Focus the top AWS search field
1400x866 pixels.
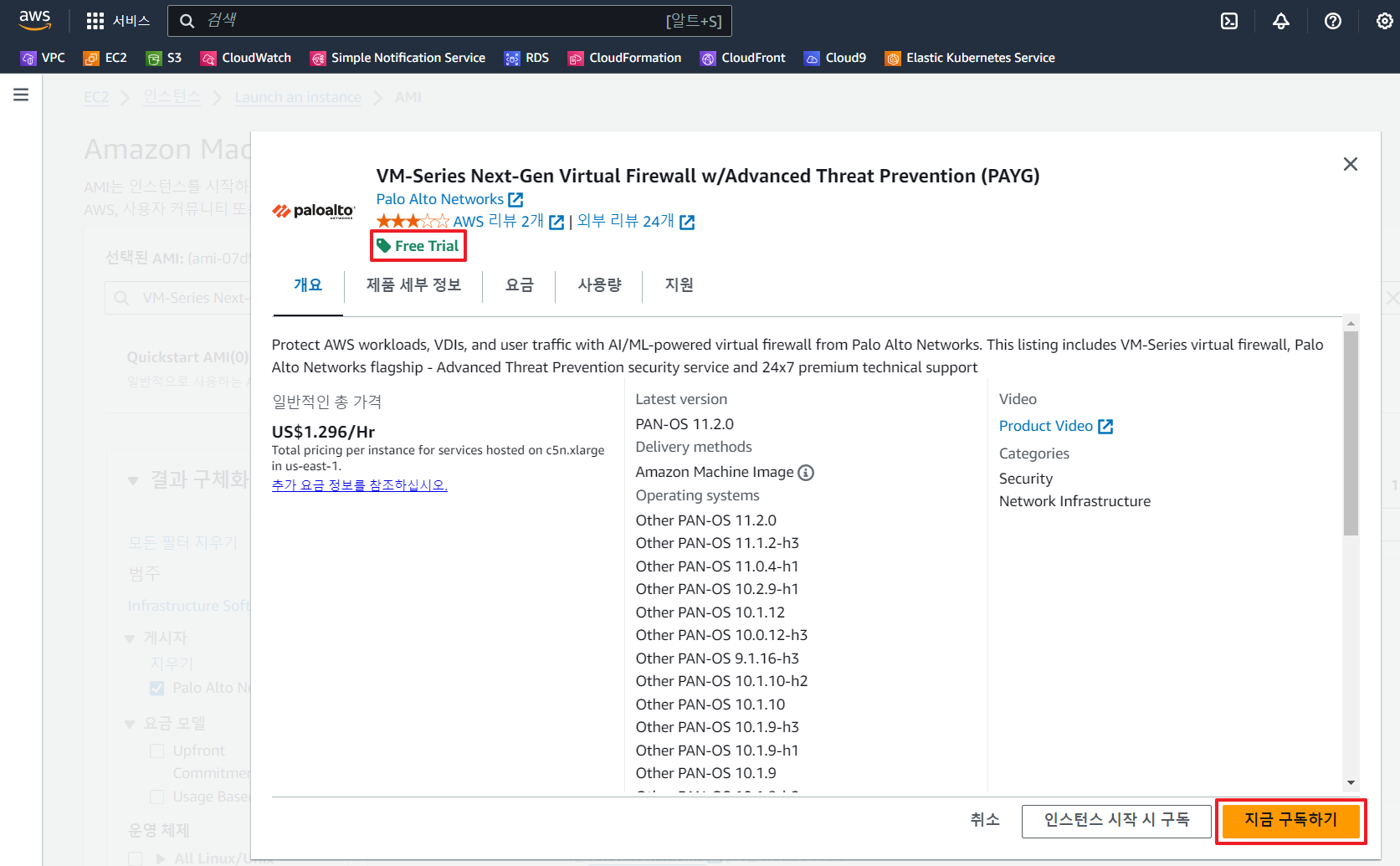pos(449,21)
